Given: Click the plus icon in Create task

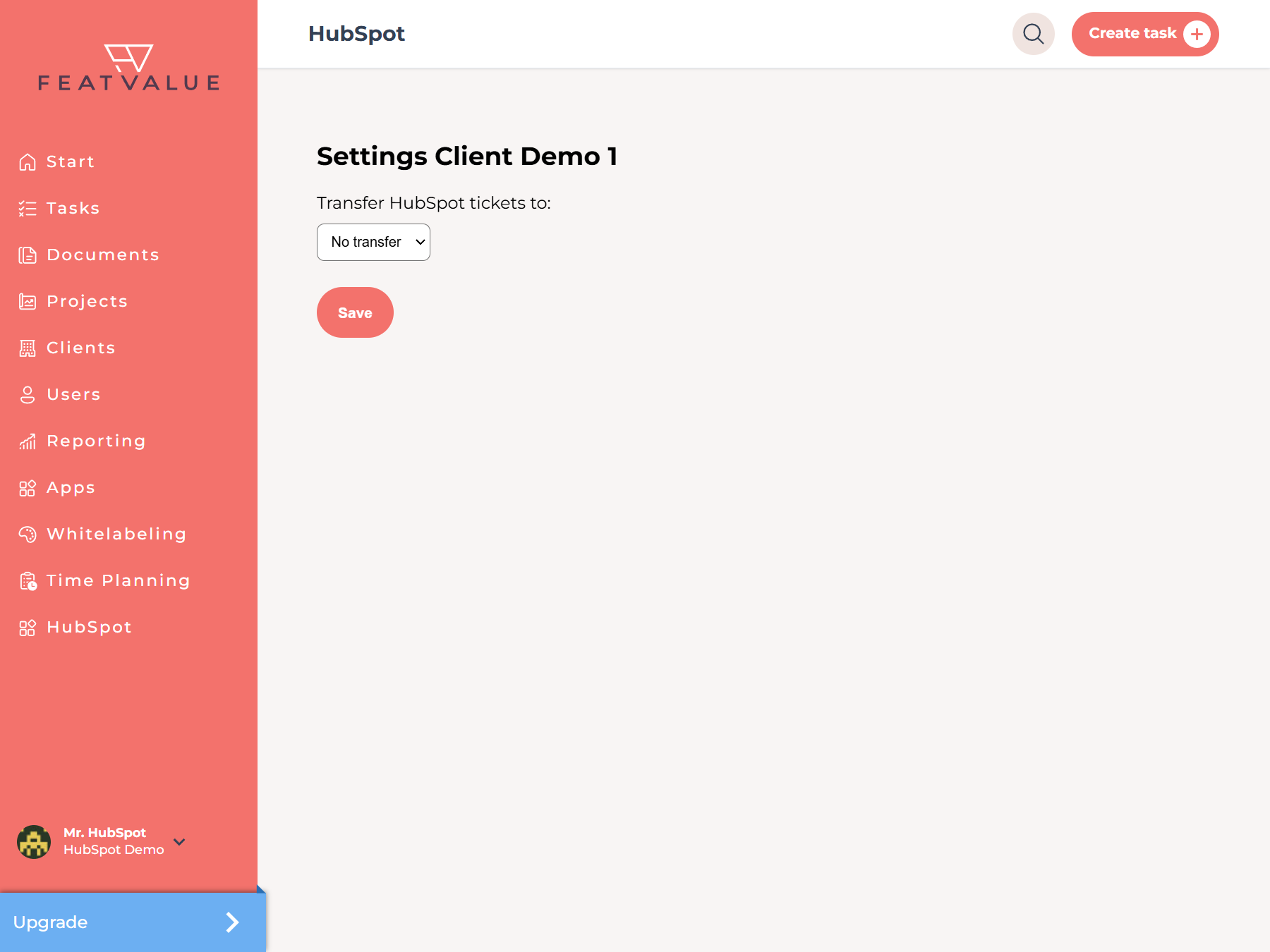Looking at the screenshot, I should tap(1197, 34).
